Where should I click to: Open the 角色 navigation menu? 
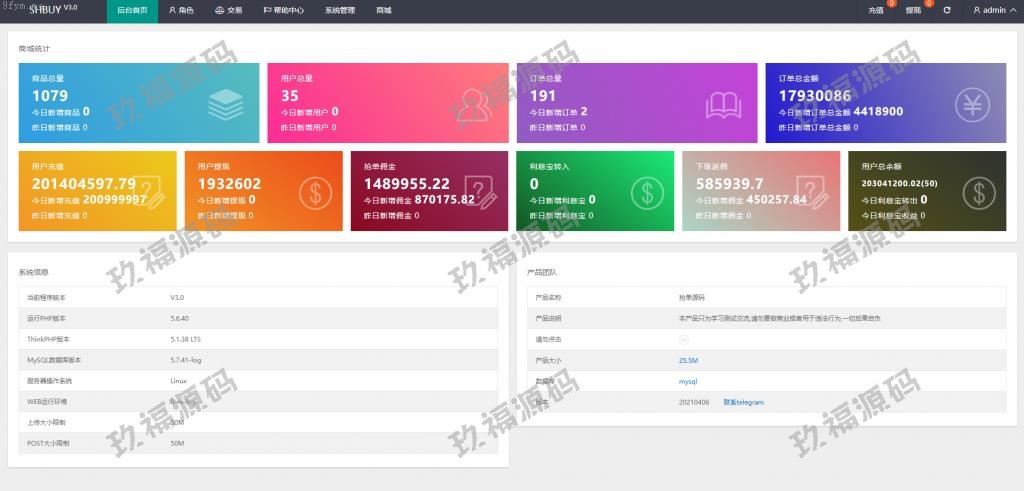181,10
